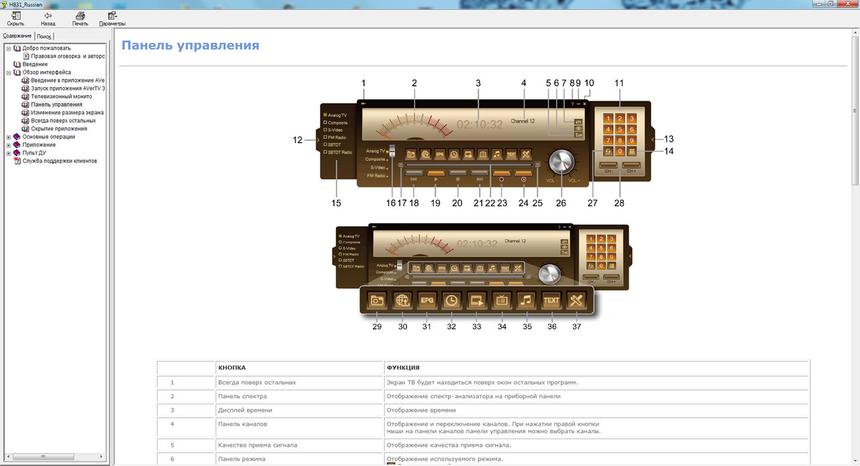Click record button above label 23
The width and height of the screenshot is (860, 466).
click(x=501, y=173)
